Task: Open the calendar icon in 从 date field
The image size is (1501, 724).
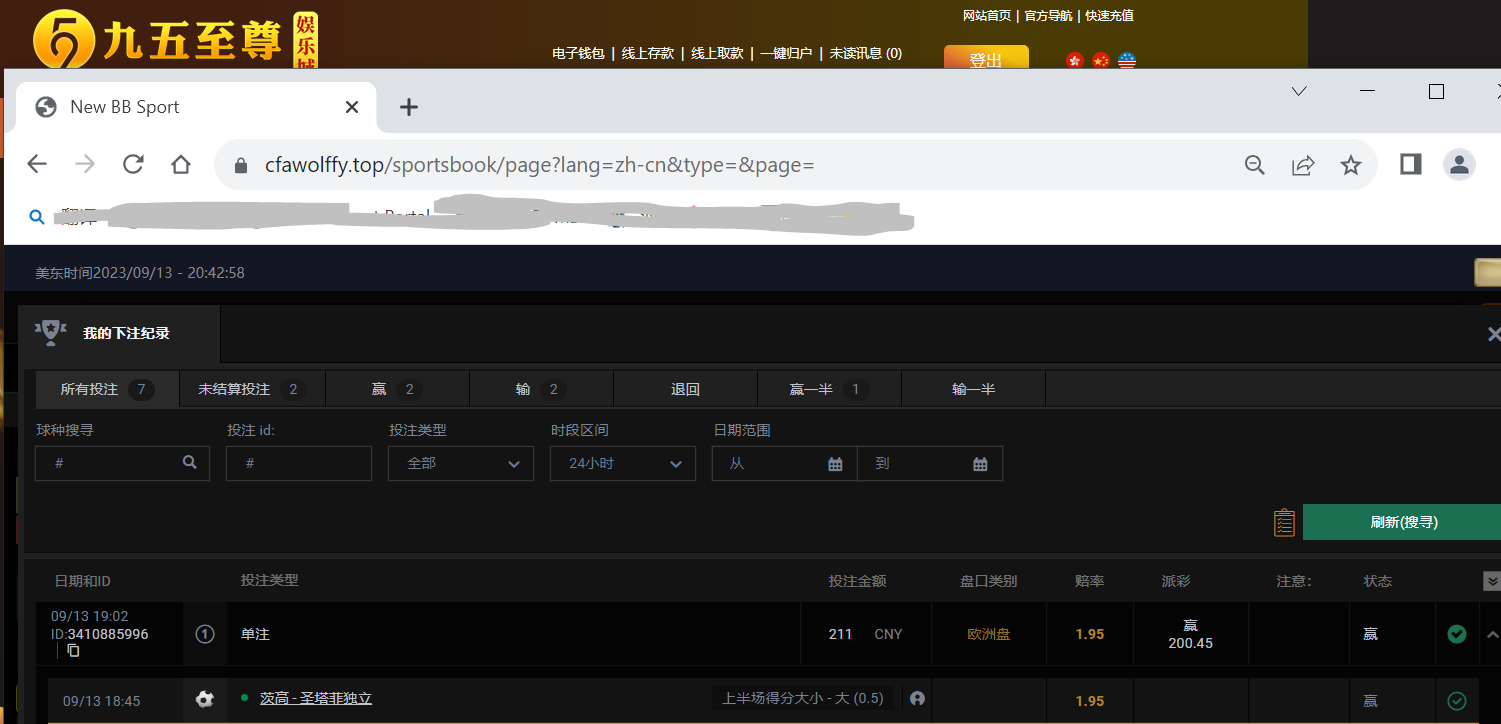Action: tap(835, 464)
